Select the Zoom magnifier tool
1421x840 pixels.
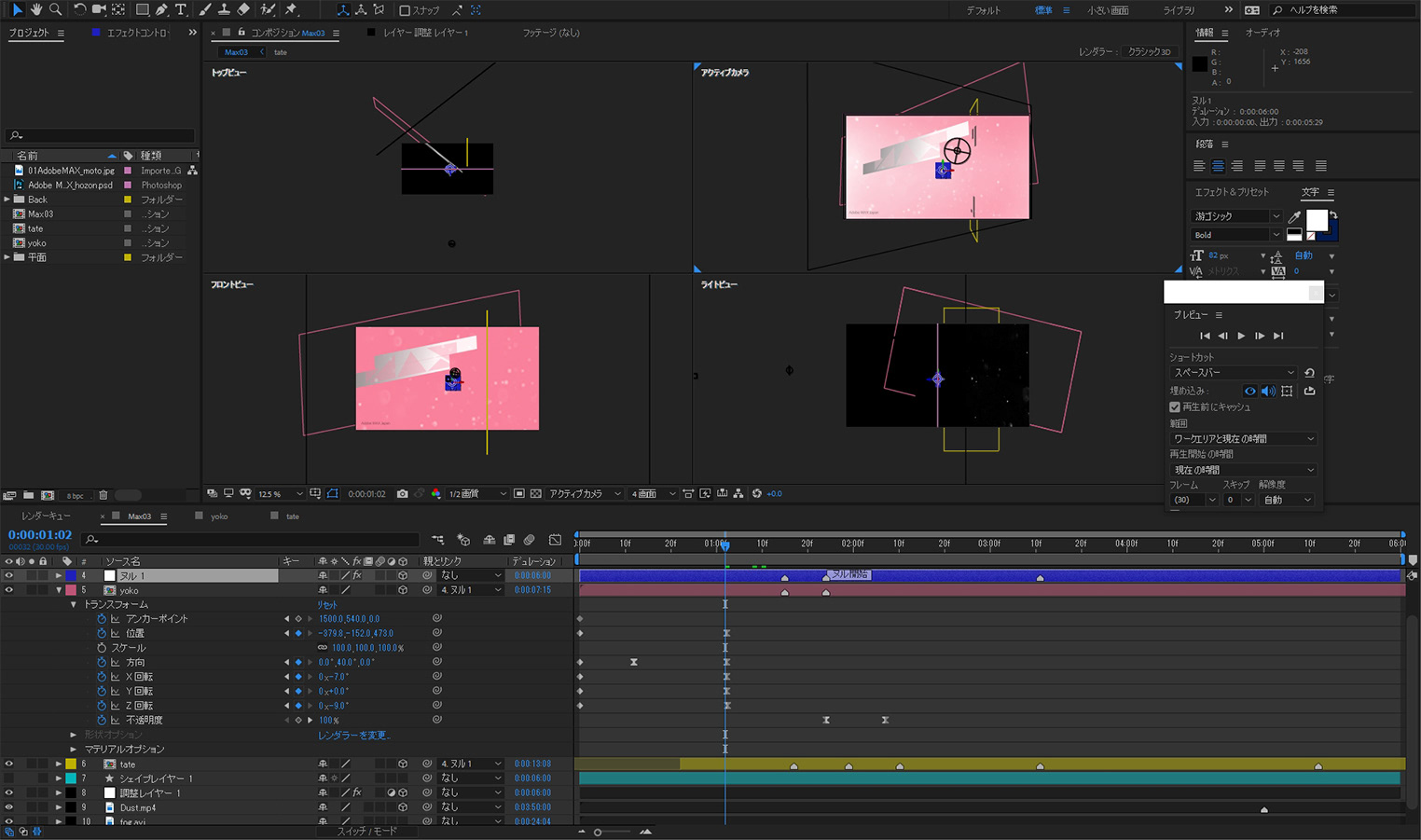pyautogui.click(x=55, y=9)
